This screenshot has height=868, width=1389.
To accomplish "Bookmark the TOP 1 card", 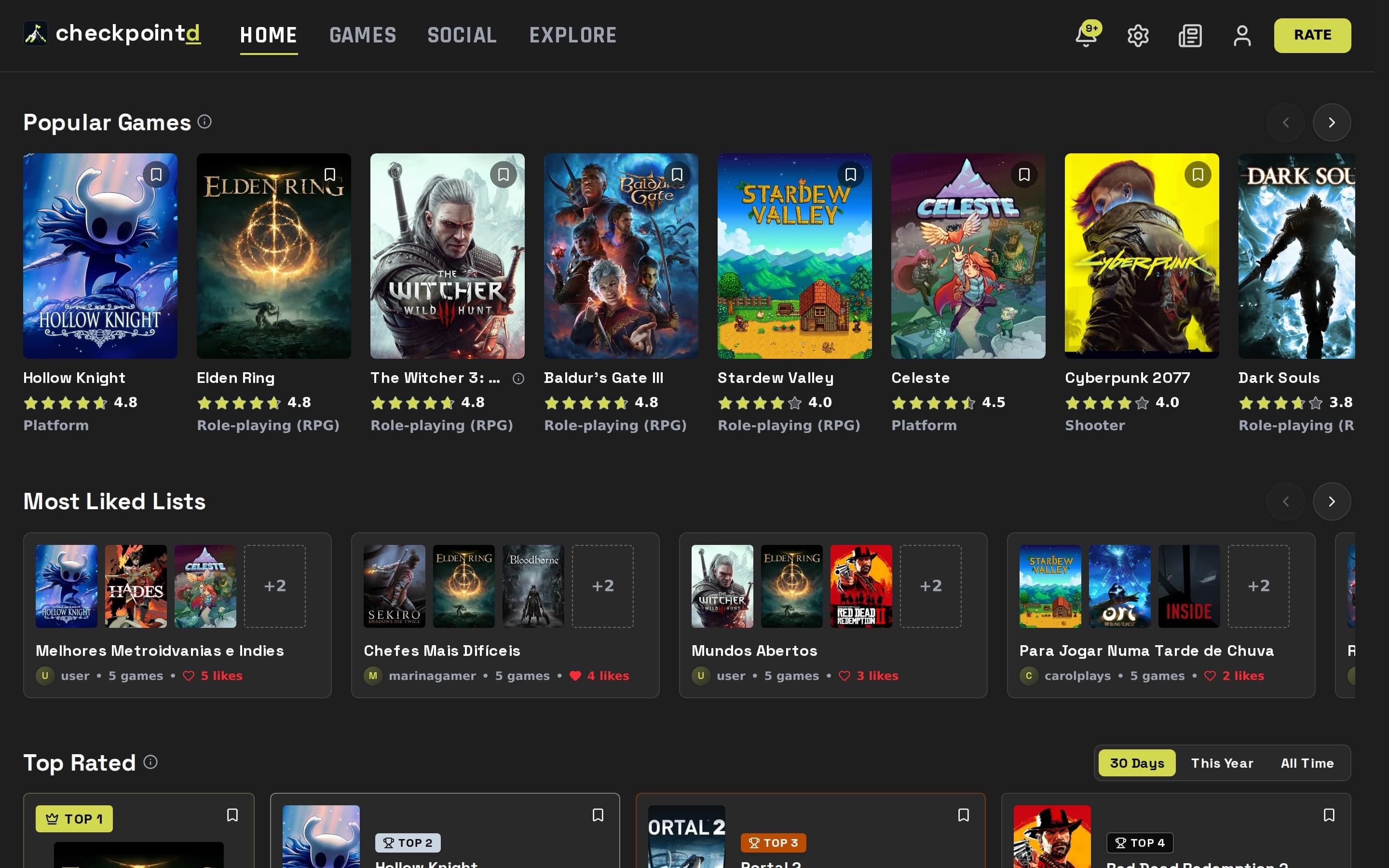I will pyautogui.click(x=232, y=815).
